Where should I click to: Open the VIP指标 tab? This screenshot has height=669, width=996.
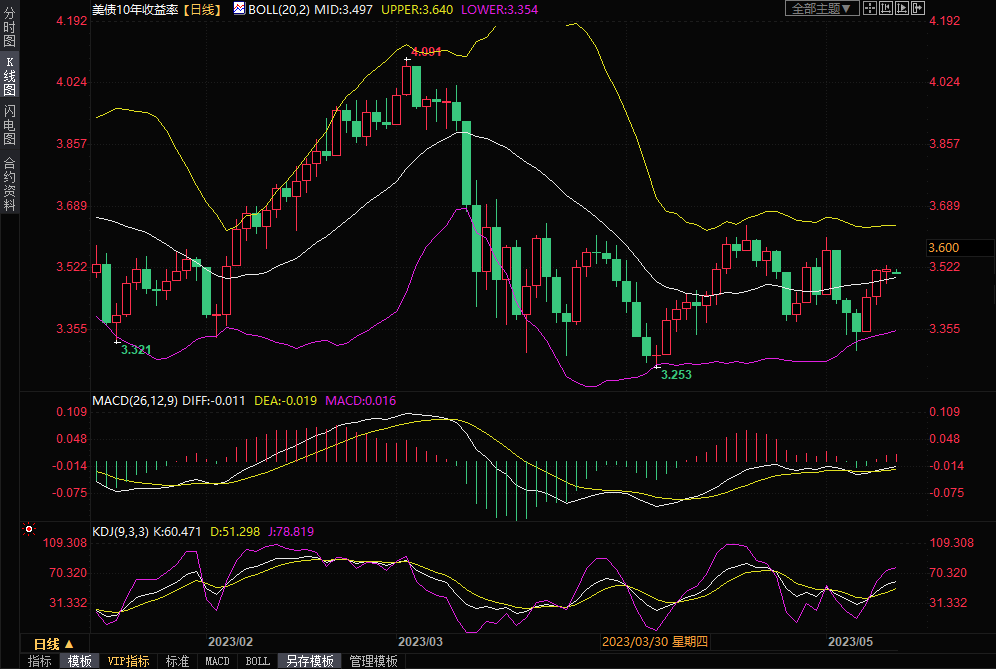[x=128, y=661]
